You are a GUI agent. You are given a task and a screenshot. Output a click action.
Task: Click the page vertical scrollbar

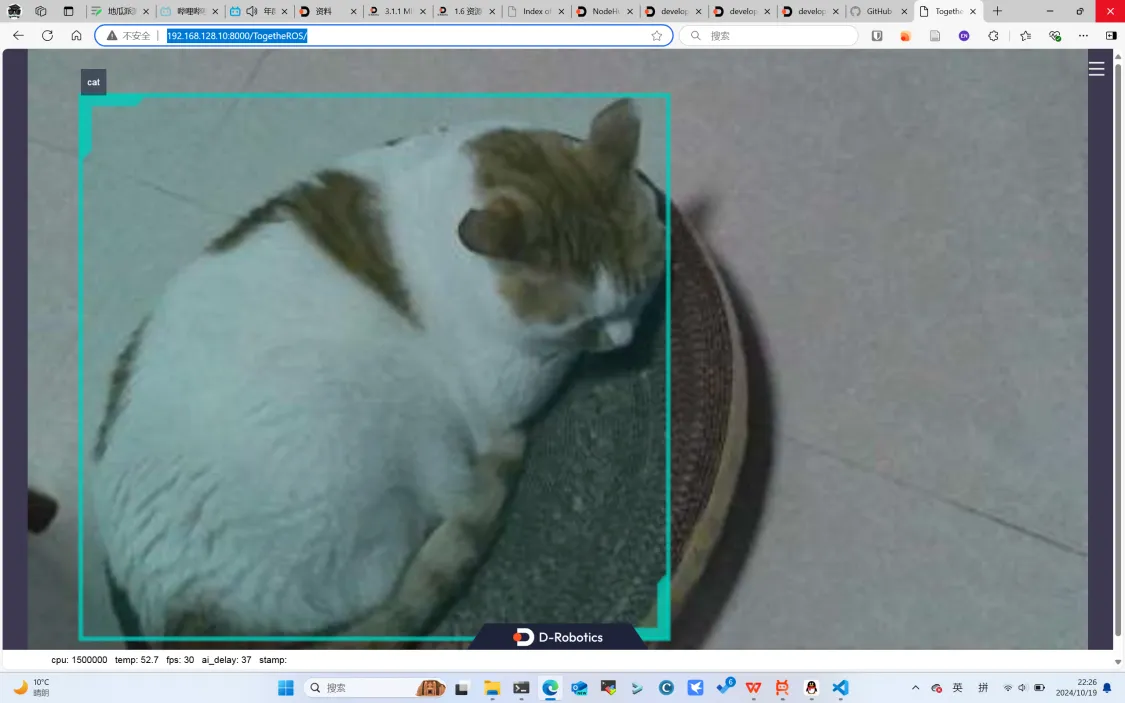(1117, 348)
